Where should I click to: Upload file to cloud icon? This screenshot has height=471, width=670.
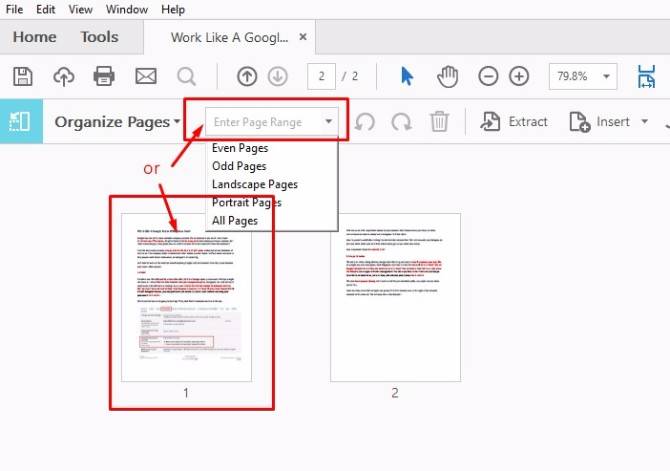pos(64,77)
